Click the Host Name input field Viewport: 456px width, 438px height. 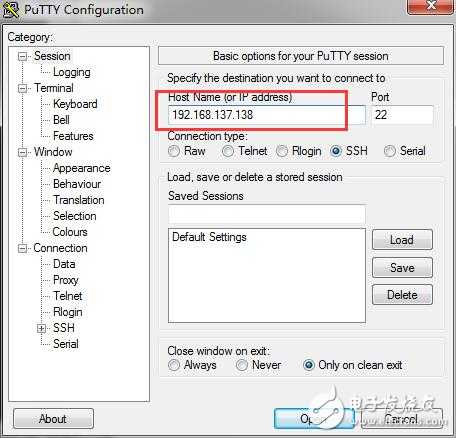pyautogui.click(x=267, y=115)
